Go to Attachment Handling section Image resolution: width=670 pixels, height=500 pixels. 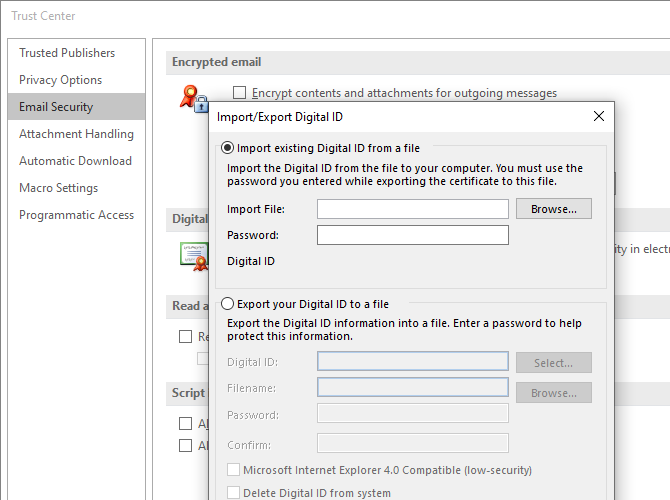pyautogui.click(x=76, y=134)
